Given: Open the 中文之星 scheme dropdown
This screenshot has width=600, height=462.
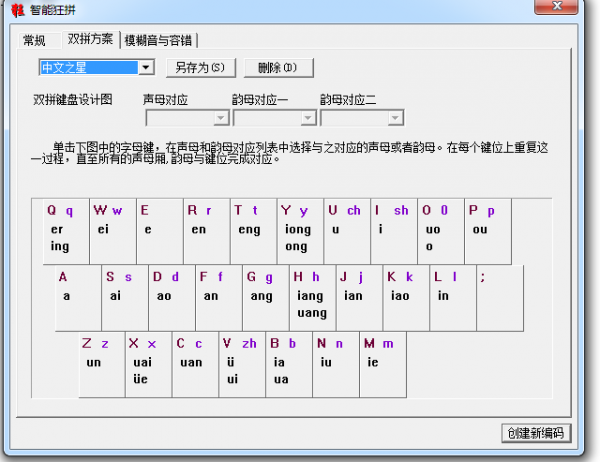Looking at the screenshot, I should (x=146, y=68).
